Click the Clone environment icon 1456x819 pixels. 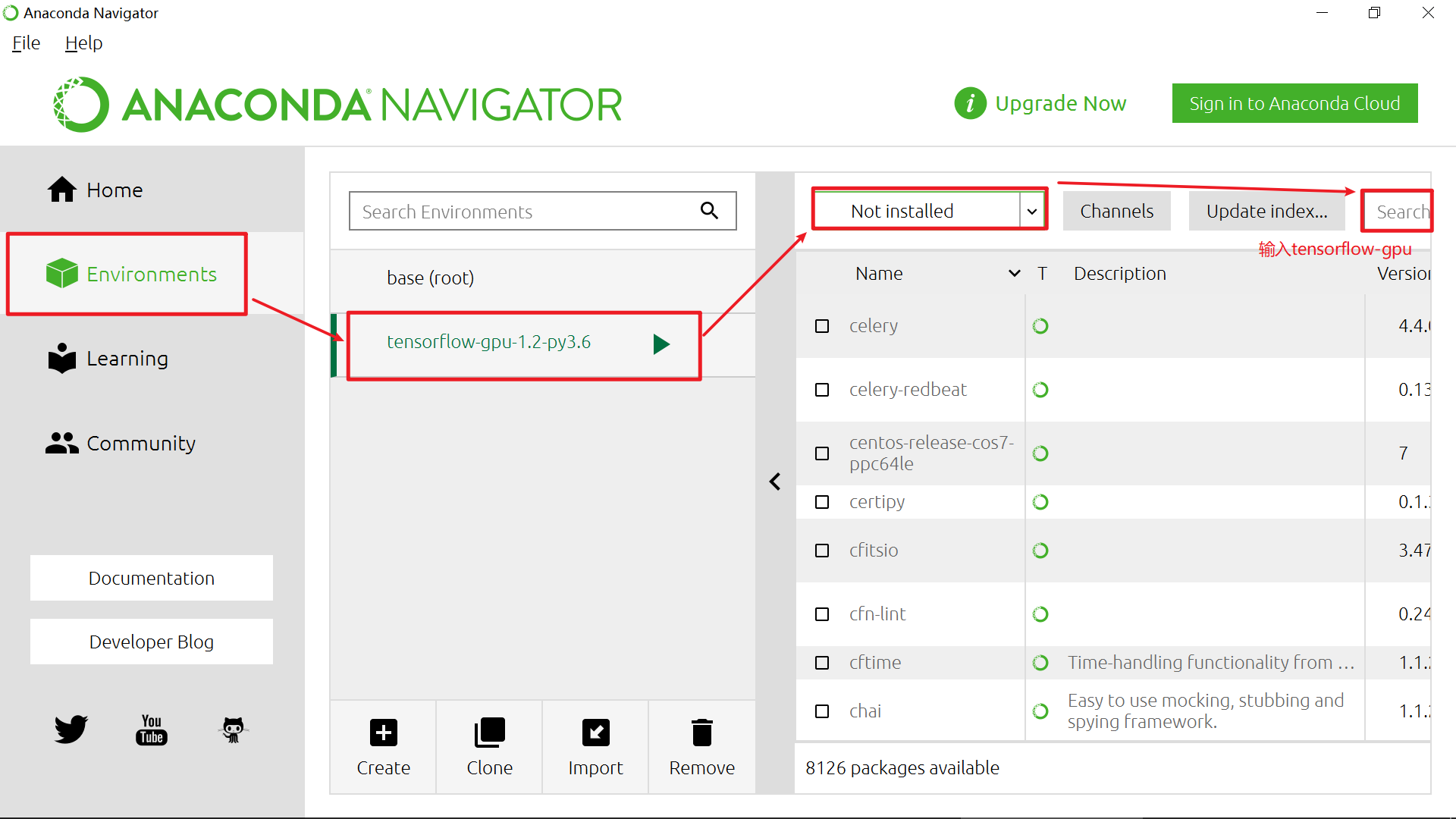489,733
